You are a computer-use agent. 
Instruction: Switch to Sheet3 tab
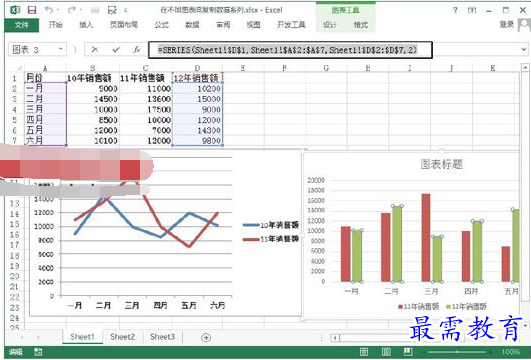162,337
